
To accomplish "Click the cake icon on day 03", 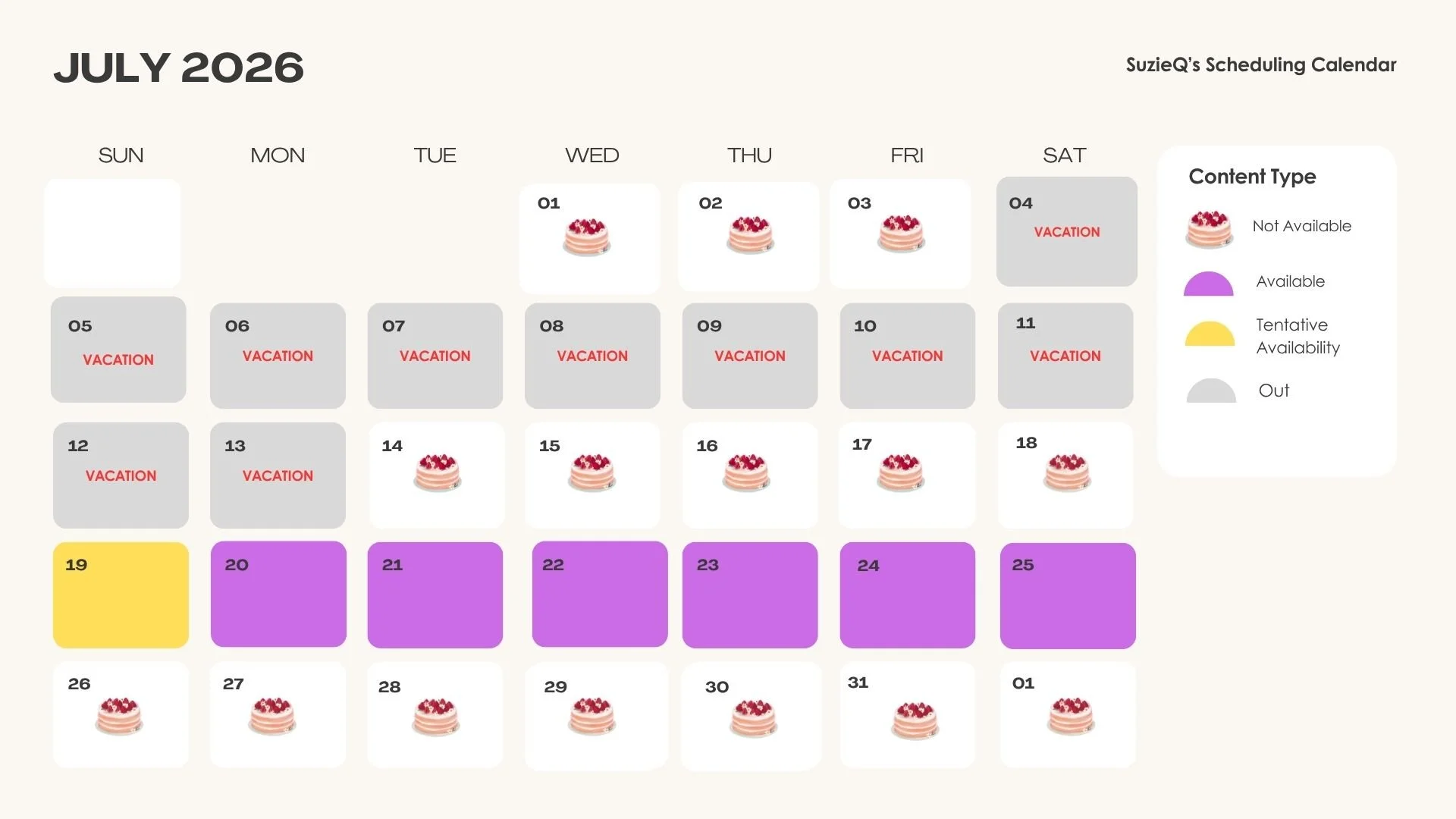I will click(x=902, y=234).
